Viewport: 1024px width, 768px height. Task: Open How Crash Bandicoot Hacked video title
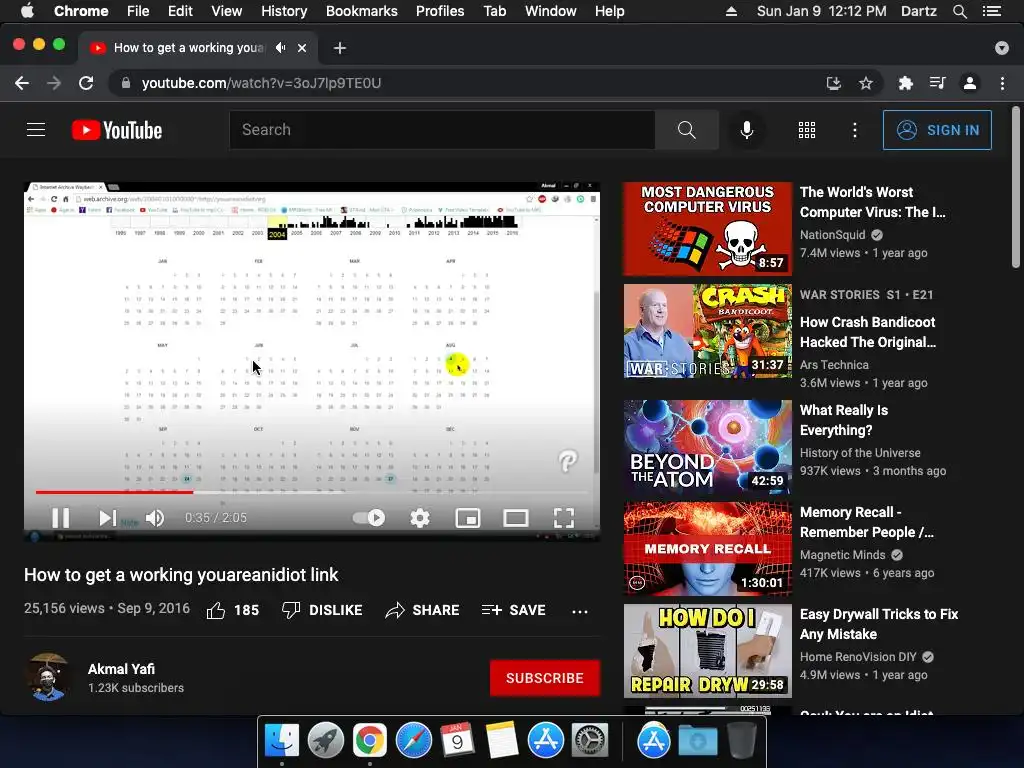click(x=868, y=332)
